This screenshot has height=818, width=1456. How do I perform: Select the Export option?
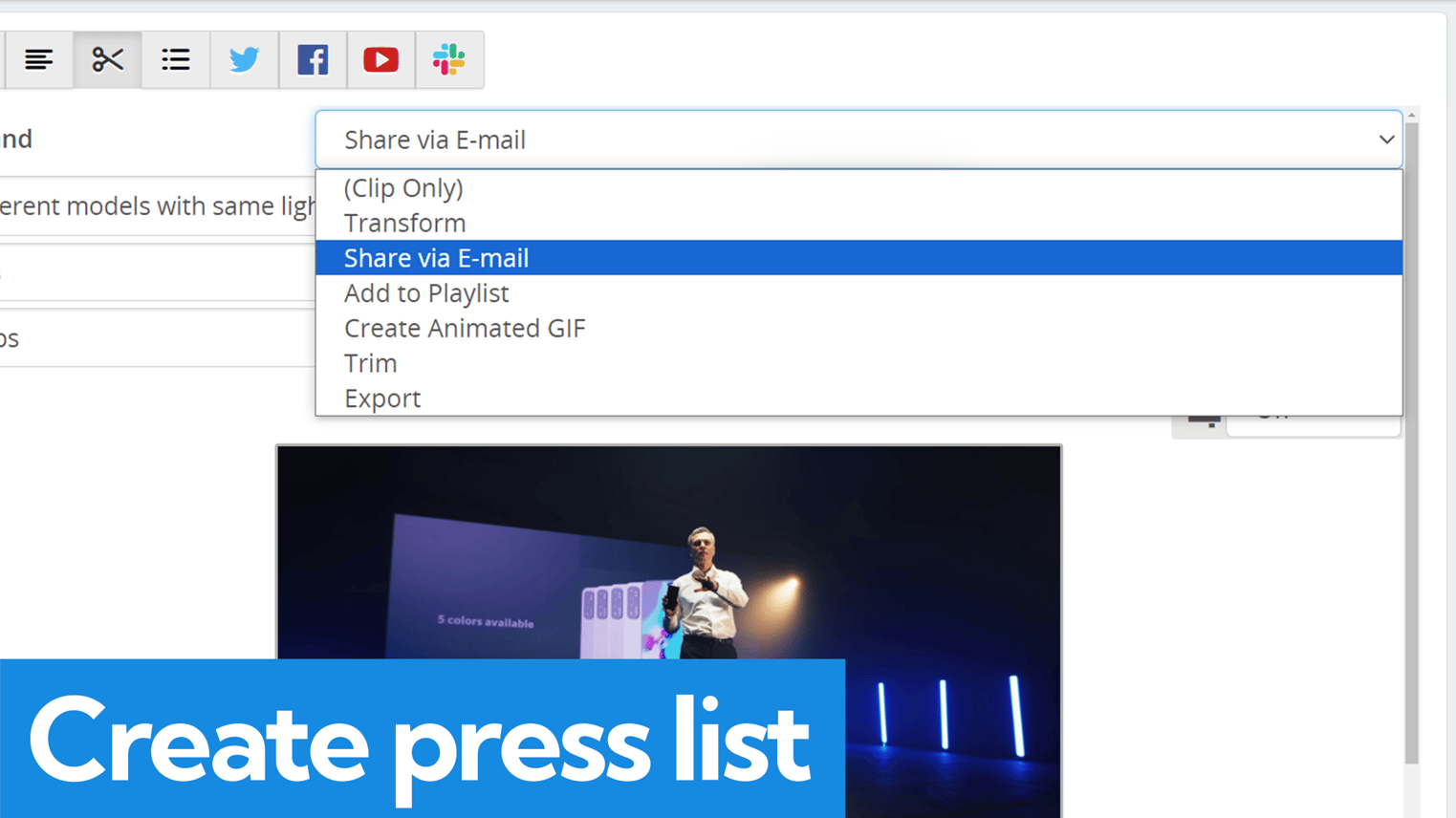click(382, 398)
